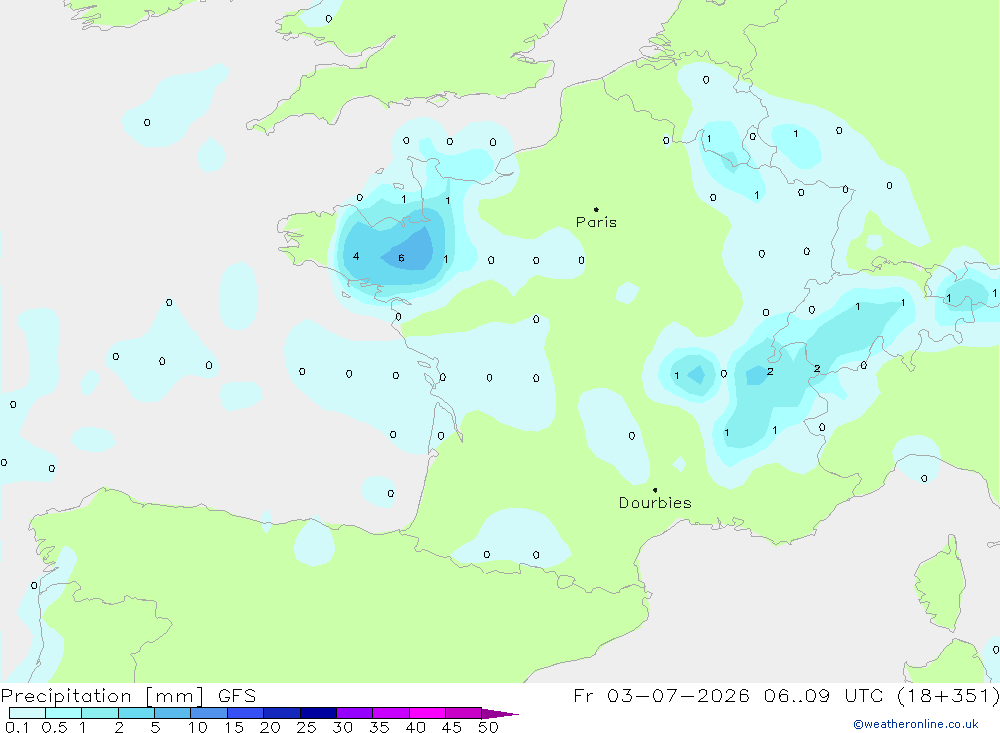The height and width of the screenshot is (733, 1000).
Task: Click the '10' legend scale label
Action: point(198,727)
